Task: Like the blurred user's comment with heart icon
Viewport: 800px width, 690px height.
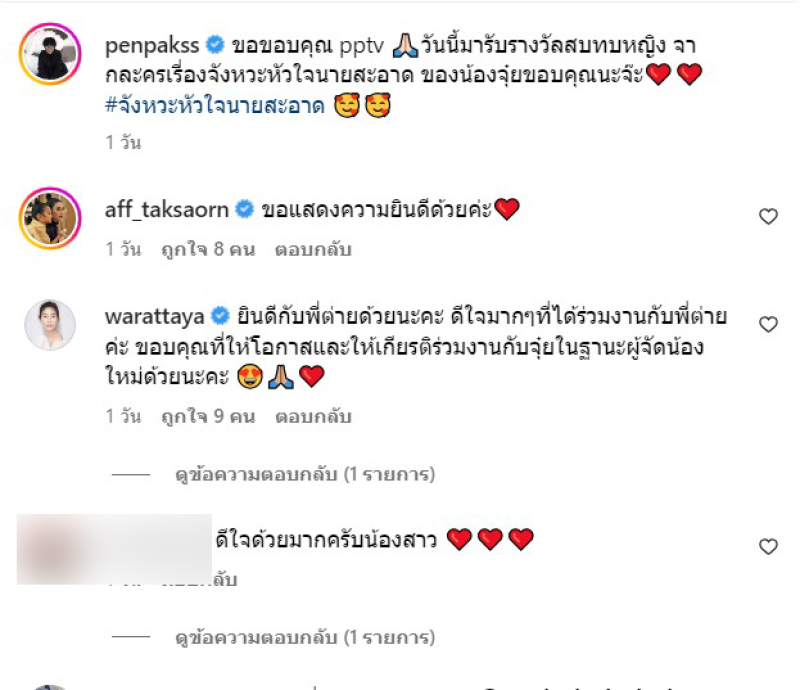Action: pos(768,547)
